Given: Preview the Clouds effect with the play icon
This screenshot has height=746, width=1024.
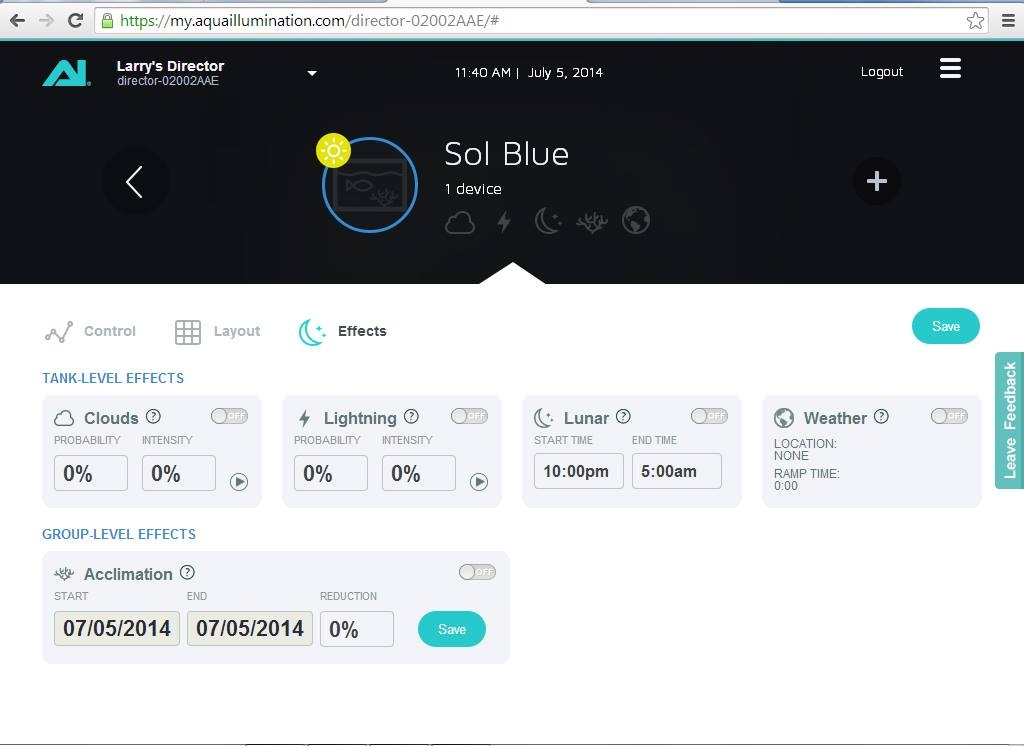Looking at the screenshot, I should [x=239, y=482].
